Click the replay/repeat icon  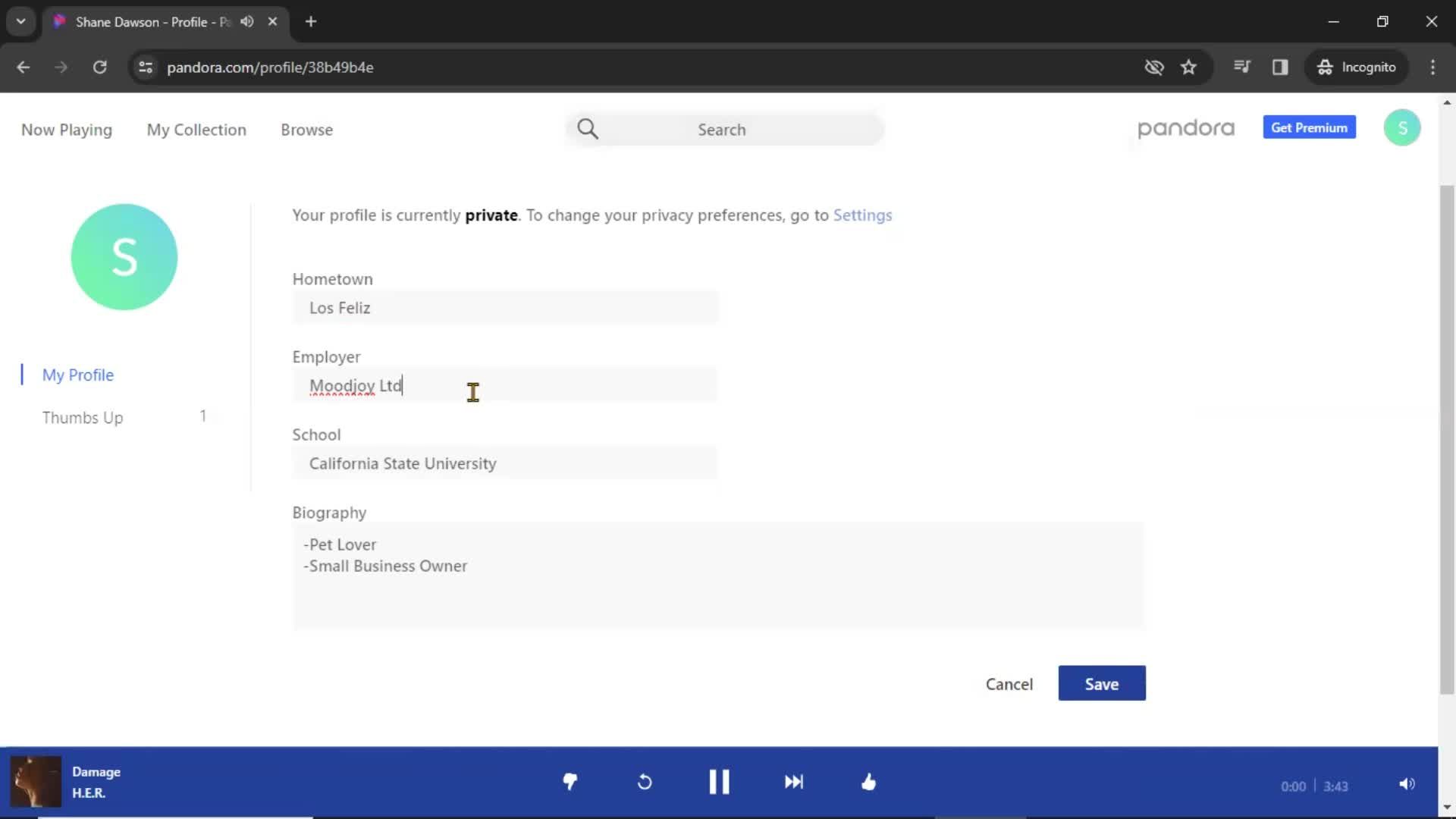point(645,782)
